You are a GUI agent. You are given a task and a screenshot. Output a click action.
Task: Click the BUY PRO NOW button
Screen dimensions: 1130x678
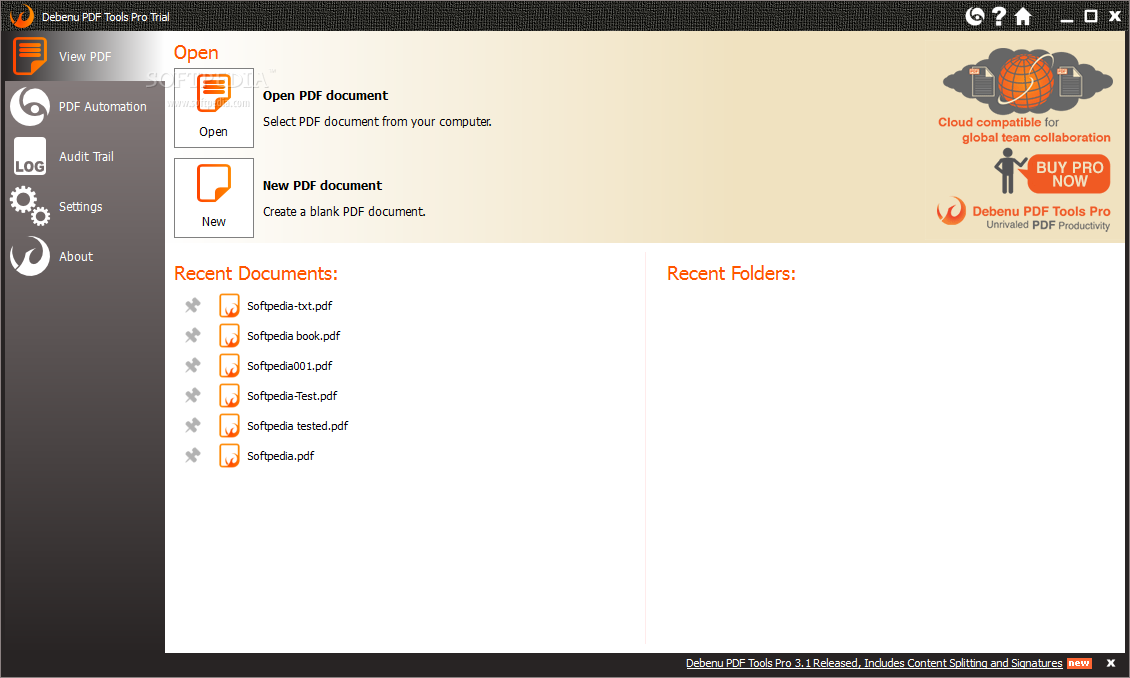1069,174
